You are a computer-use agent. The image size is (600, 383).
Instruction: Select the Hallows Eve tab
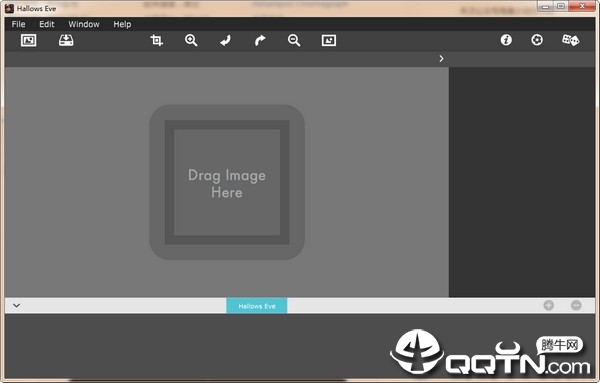pos(257,306)
